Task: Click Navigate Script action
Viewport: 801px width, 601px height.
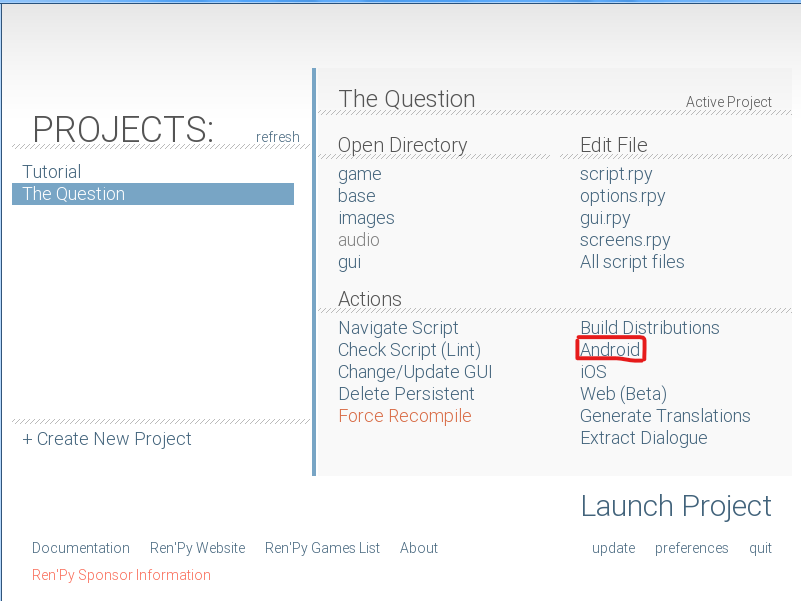Action: (398, 328)
